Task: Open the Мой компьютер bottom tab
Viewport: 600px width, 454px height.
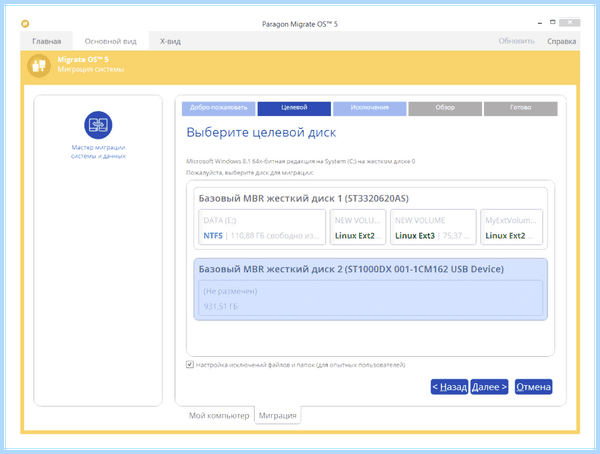Action: tap(219, 415)
